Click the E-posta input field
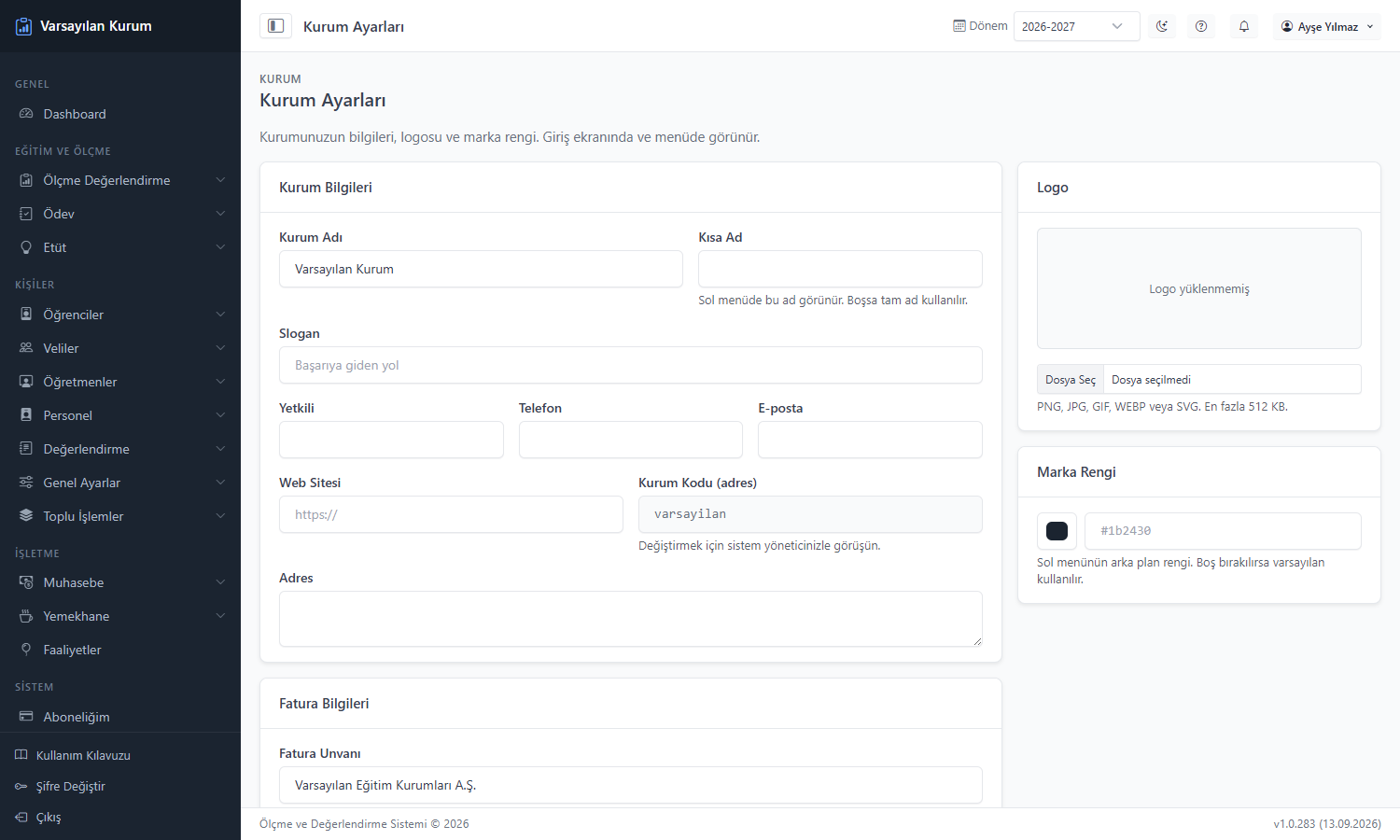This screenshot has width=1400, height=840. 870,440
